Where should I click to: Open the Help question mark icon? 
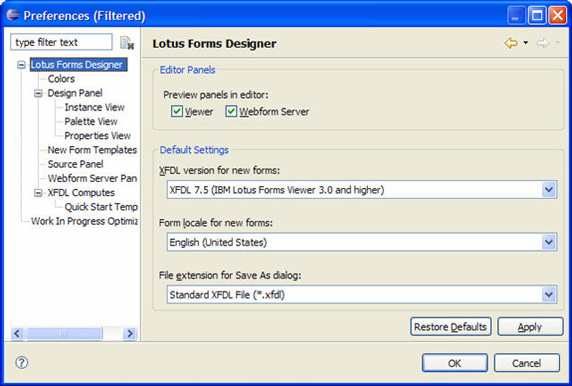pyautogui.click(x=22, y=362)
